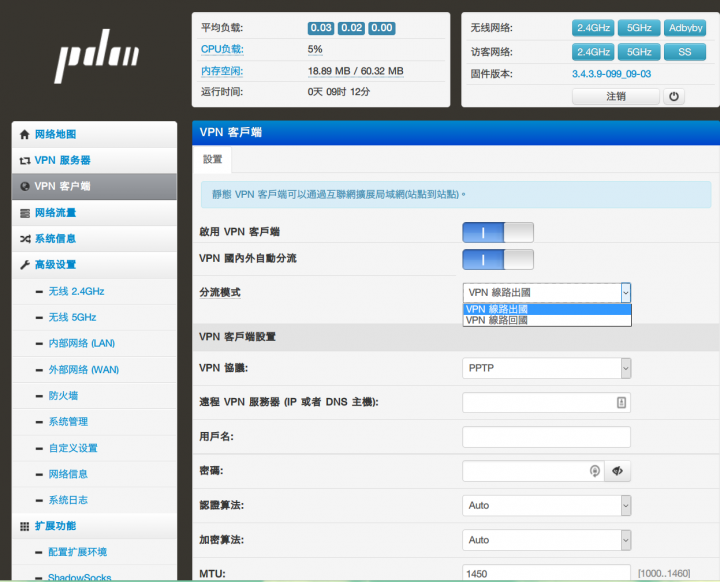Click the key icon inside password field
720x582 pixels.
(x=595, y=471)
